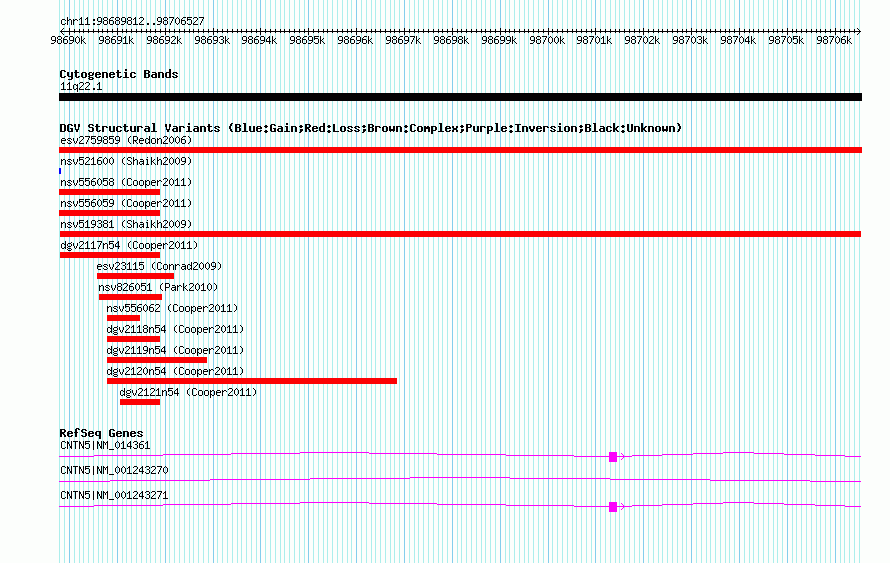Open dgv2121n54 (Cooper2011) label
Viewport: 890px width, 563px height.
pos(188,392)
